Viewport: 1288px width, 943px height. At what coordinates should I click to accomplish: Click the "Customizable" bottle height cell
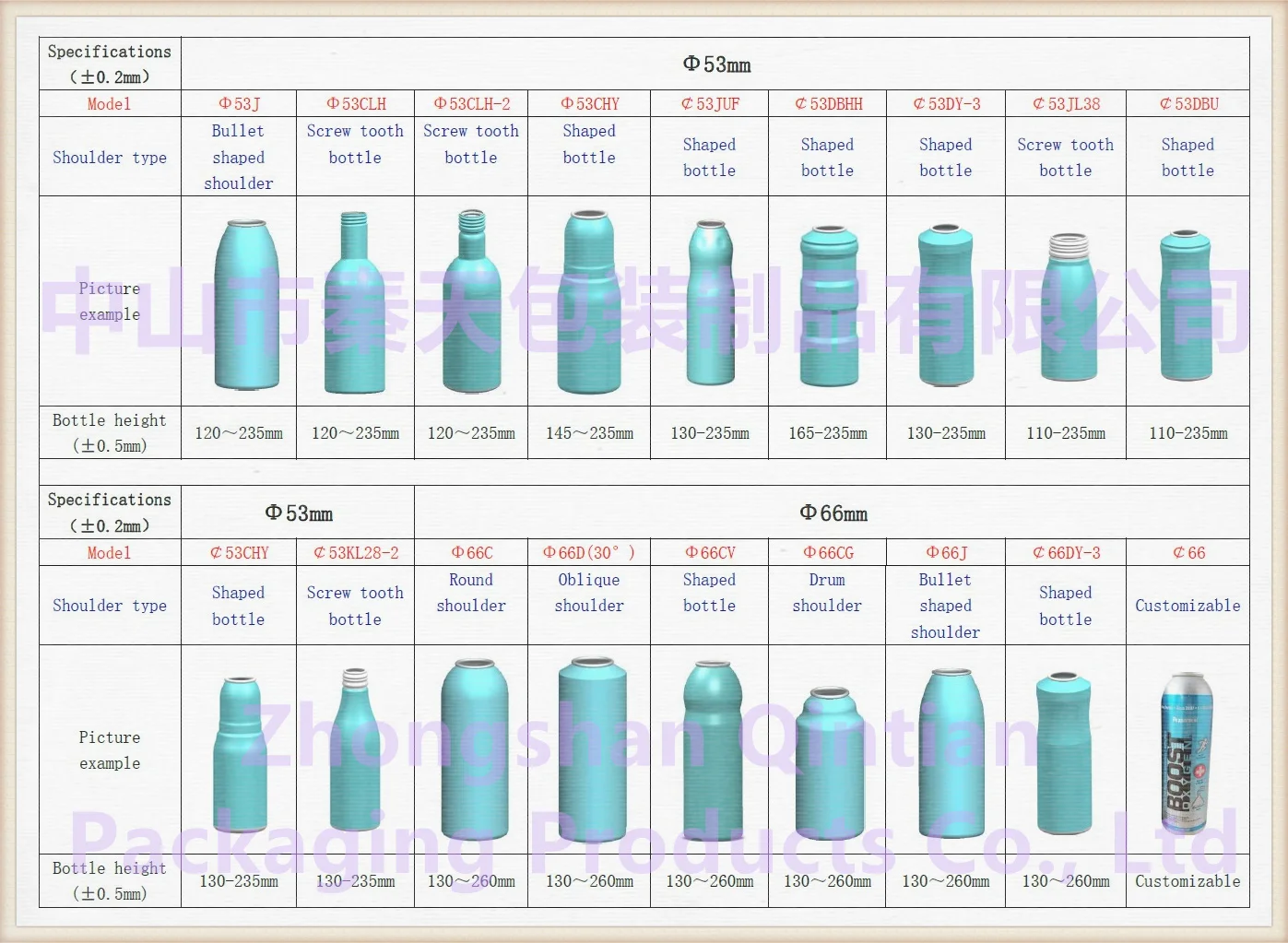tap(1188, 881)
